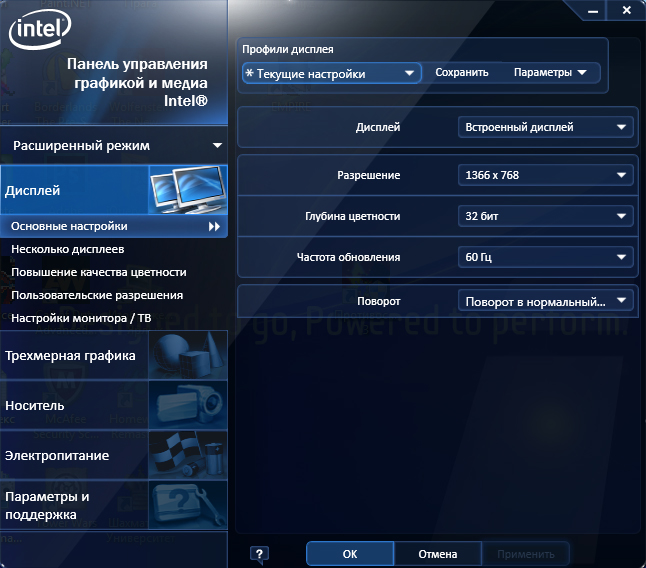Confirm settings with the ОК button
This screenshot has width=646, height=568.
pyautogui.click(x=350, y=554)
